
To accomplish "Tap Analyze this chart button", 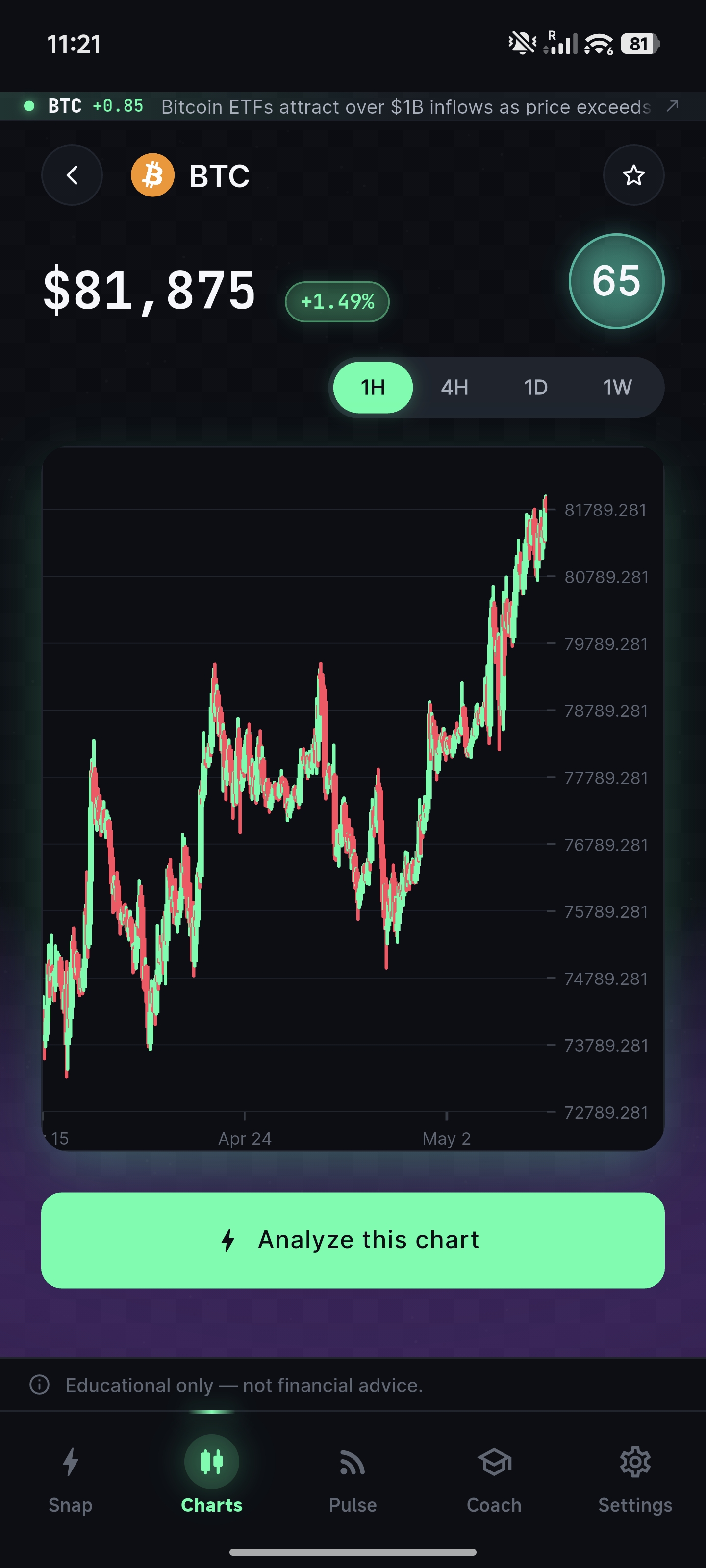I will pos(353,1240).
